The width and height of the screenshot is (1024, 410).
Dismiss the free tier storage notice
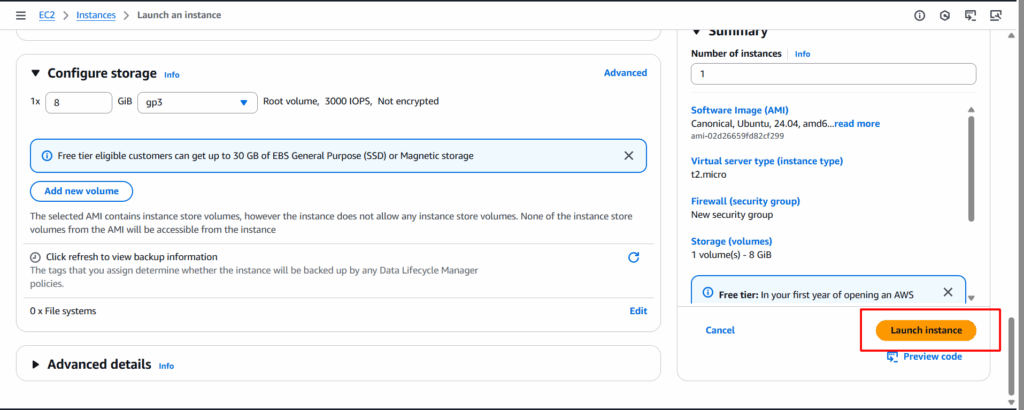click(628, 156)
